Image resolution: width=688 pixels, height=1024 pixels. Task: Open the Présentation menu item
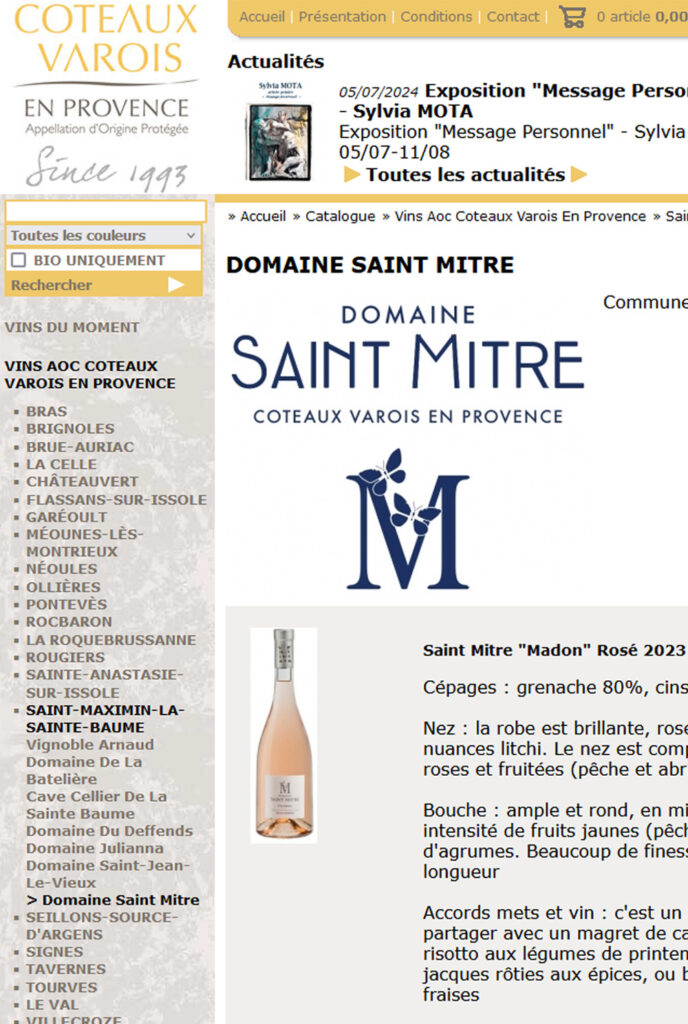pyautogui.click(x=342, y=16)
